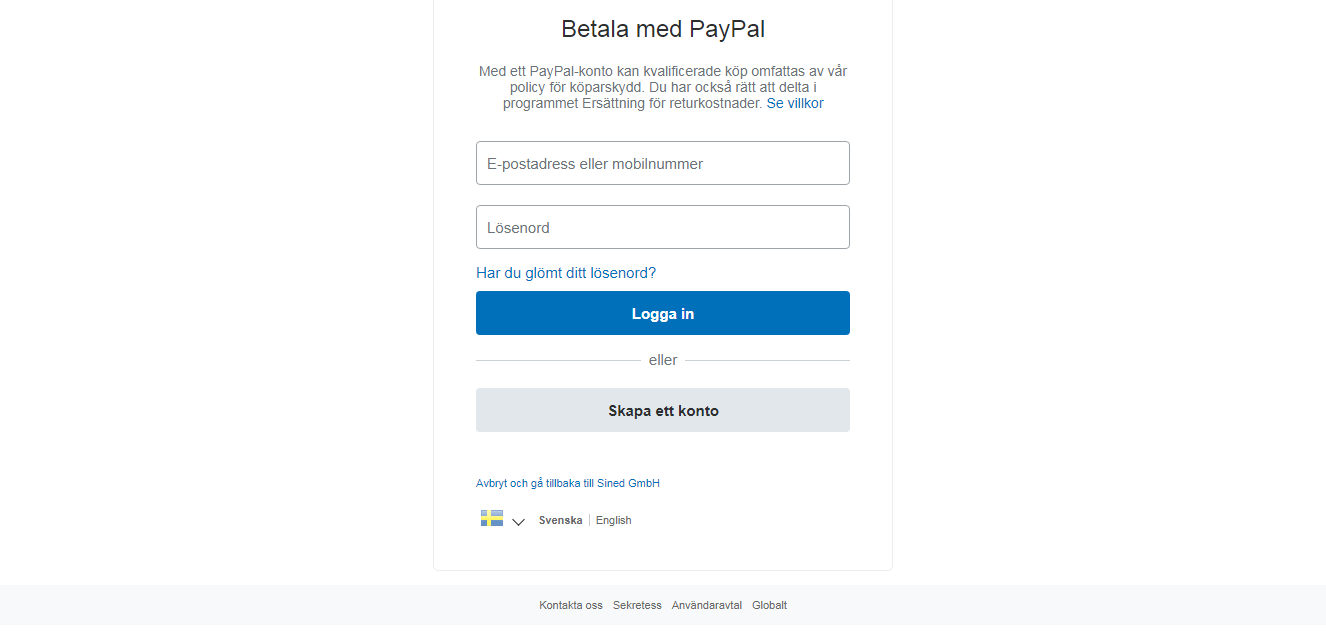Click the Swedish flag icon
This screenshot has height=637, width=1326.
pyautogui.click(x=492, y=518)
